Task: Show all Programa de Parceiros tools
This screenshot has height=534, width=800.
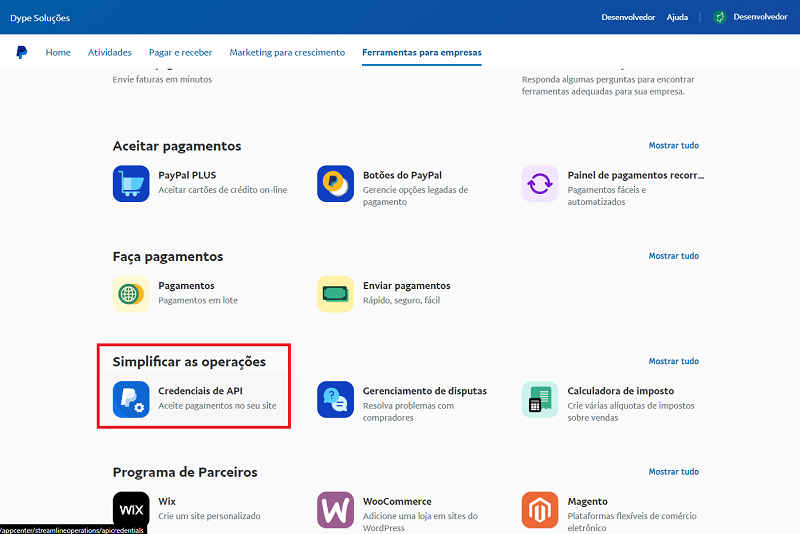Action: [673, 472]
